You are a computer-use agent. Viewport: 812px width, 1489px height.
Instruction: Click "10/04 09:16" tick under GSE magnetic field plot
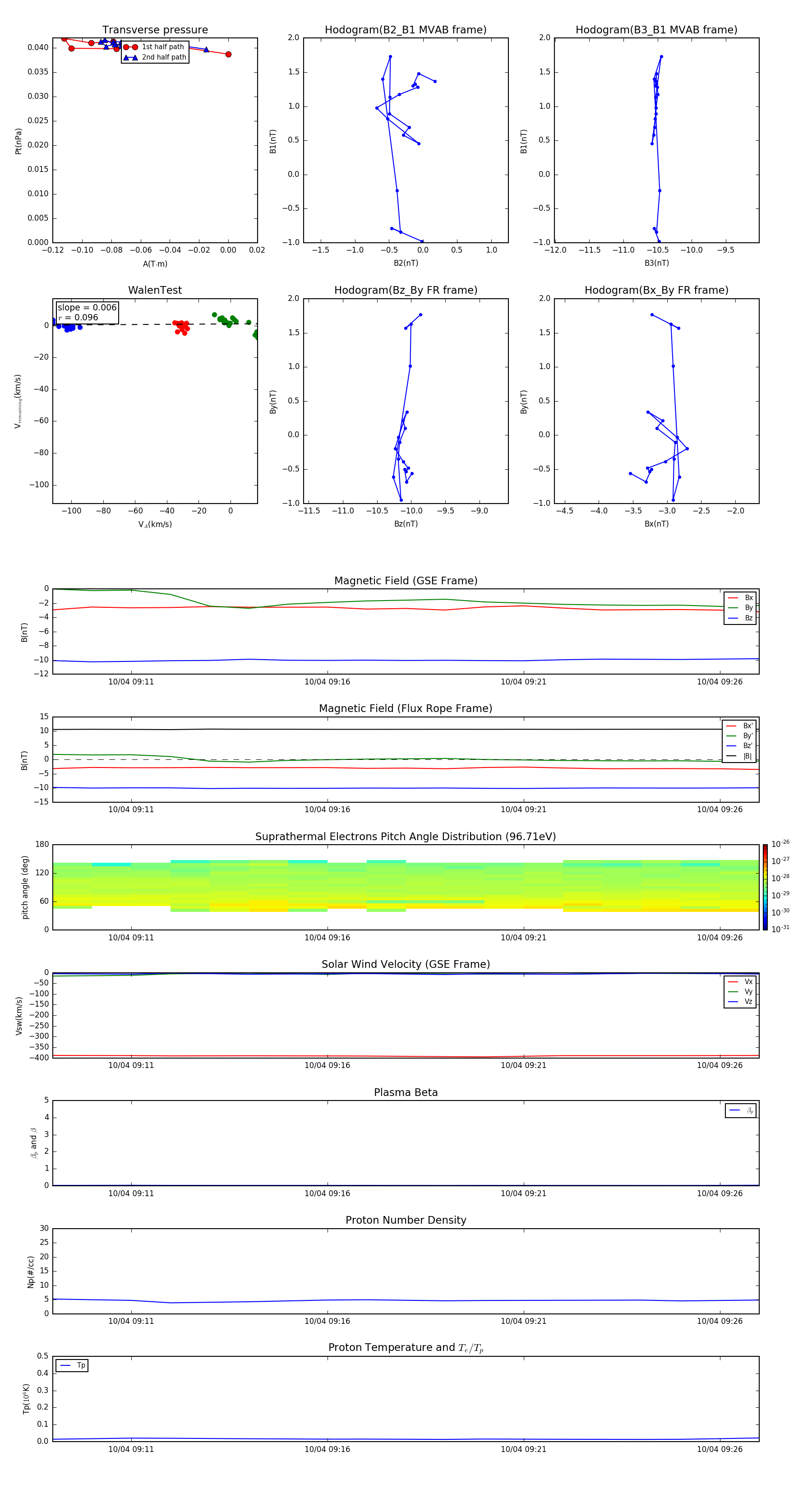(327, 682)
